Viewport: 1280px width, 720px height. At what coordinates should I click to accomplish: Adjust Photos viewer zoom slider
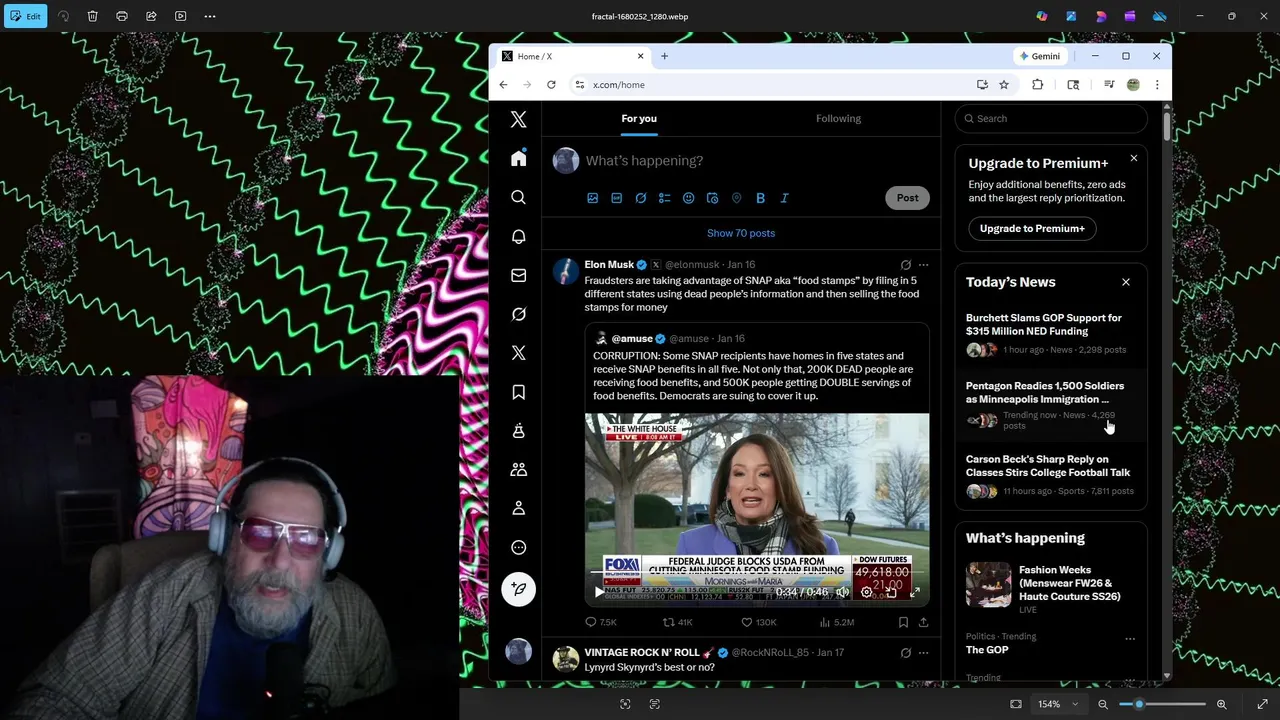1162,704
